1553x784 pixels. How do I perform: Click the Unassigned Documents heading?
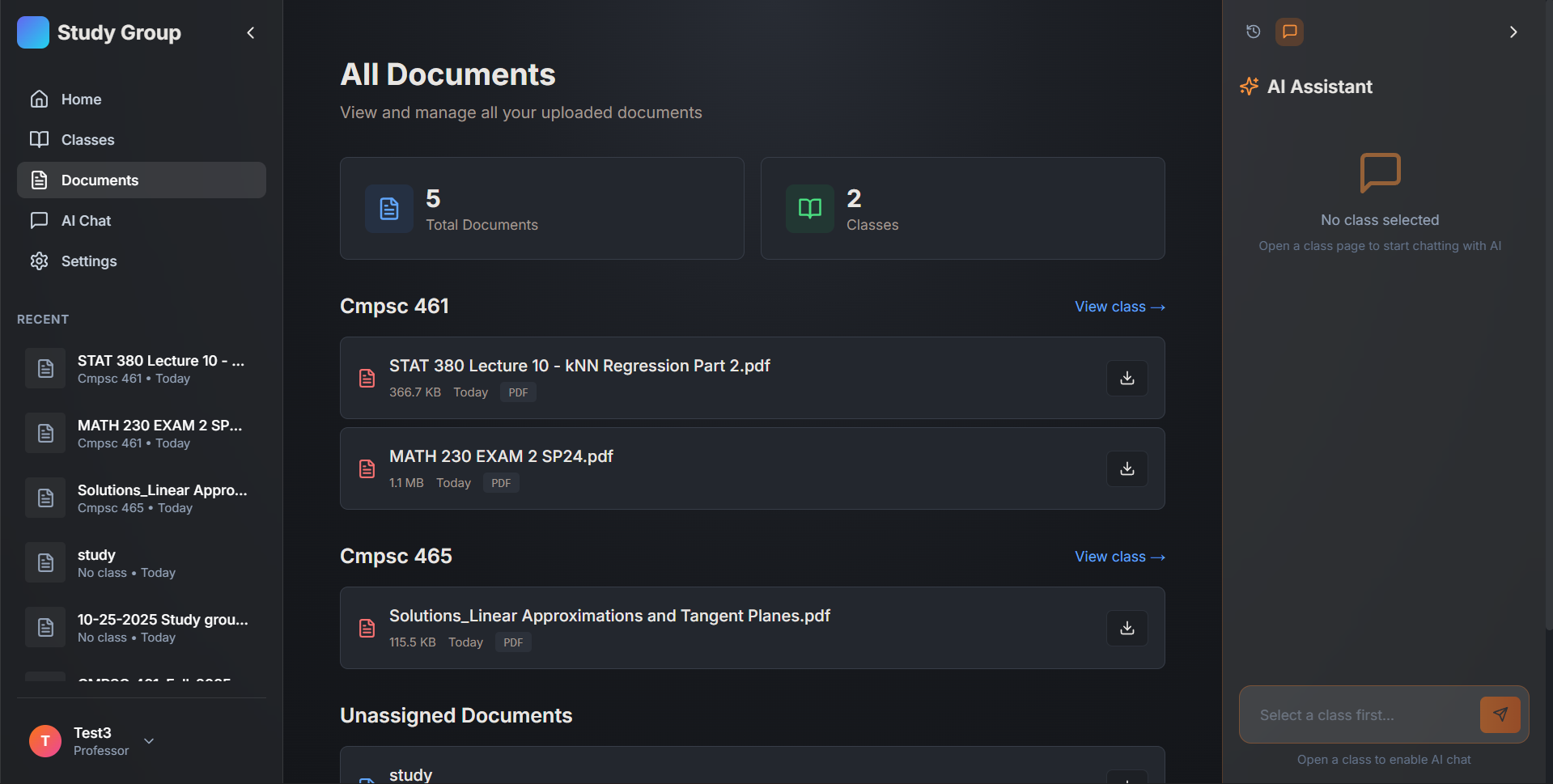456,715
